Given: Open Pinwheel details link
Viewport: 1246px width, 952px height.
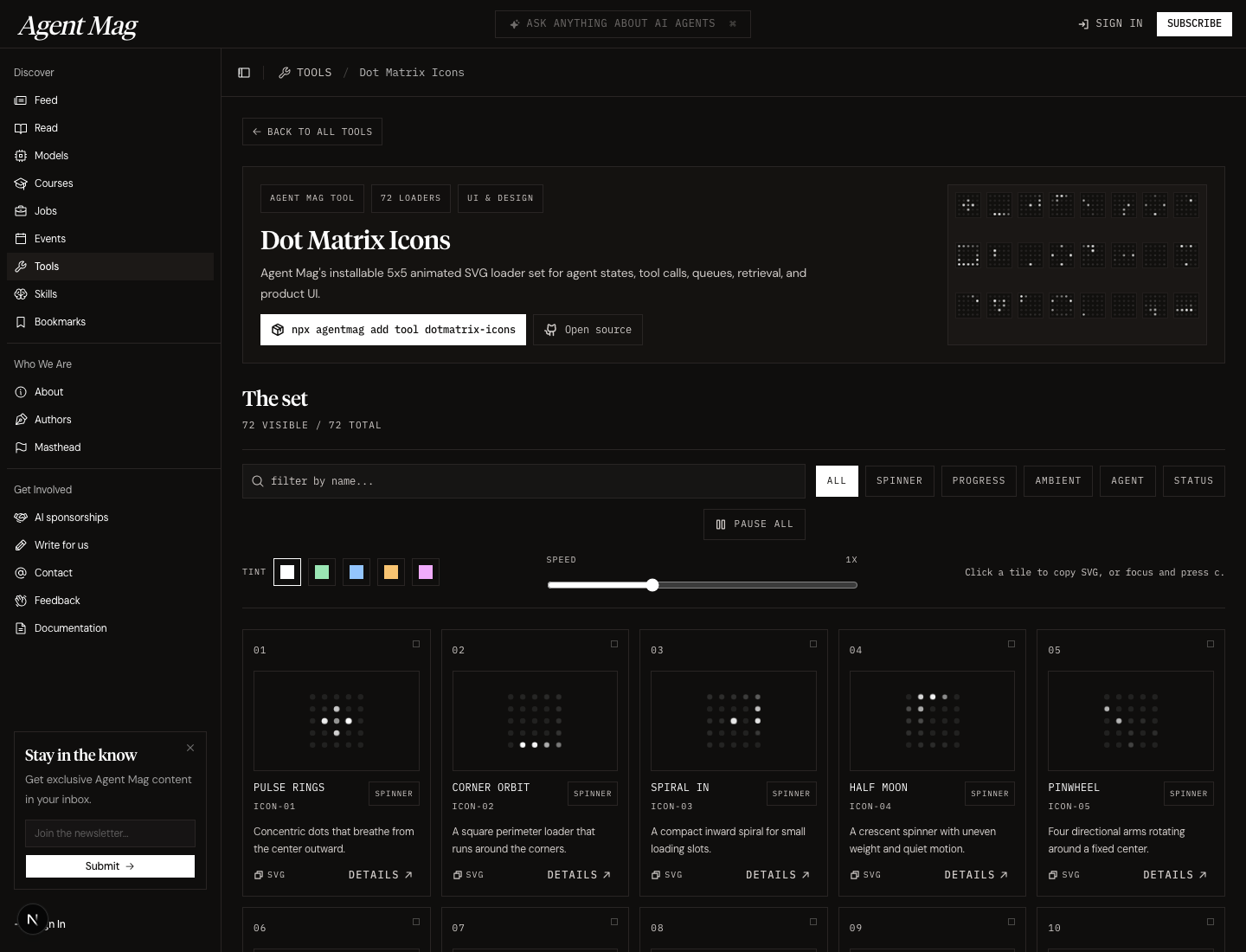Looking at the screenshot, I should (x=1175, y=875).
